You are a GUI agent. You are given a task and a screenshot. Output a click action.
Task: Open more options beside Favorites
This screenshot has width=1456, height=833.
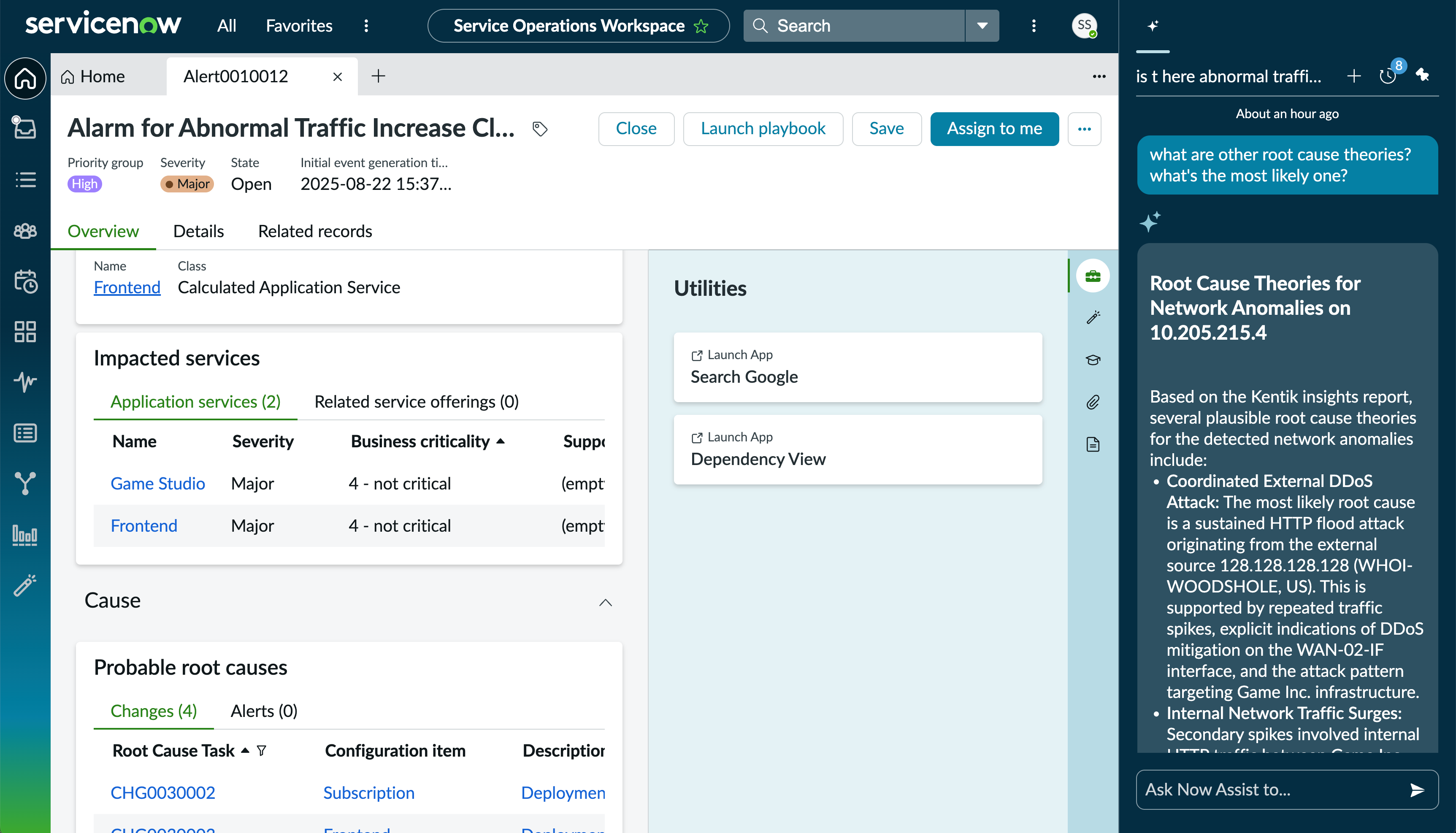click(366, 26)
